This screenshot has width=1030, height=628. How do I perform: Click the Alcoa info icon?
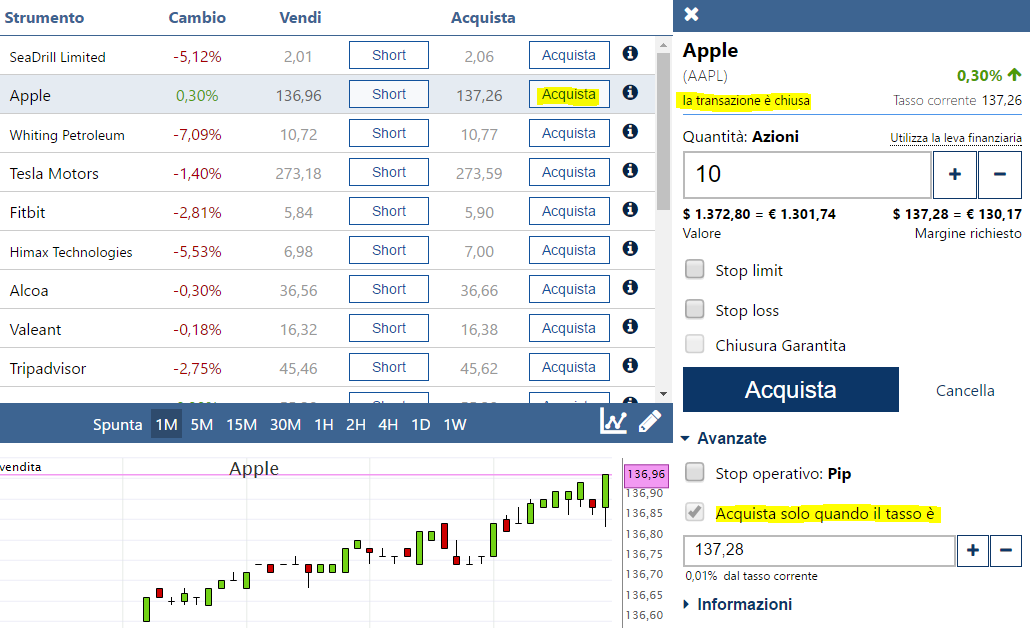pyautogui.click(x=630, y=287)
